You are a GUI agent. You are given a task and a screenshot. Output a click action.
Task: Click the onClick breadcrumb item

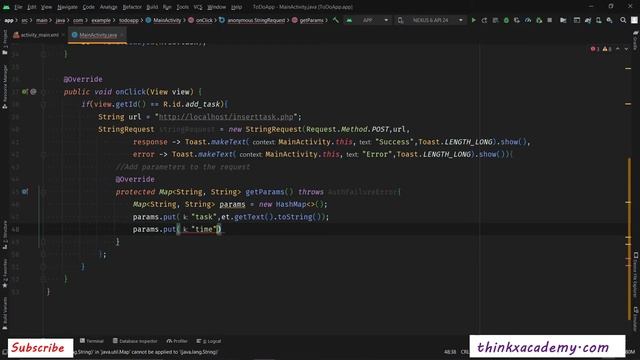pos(200,20)
